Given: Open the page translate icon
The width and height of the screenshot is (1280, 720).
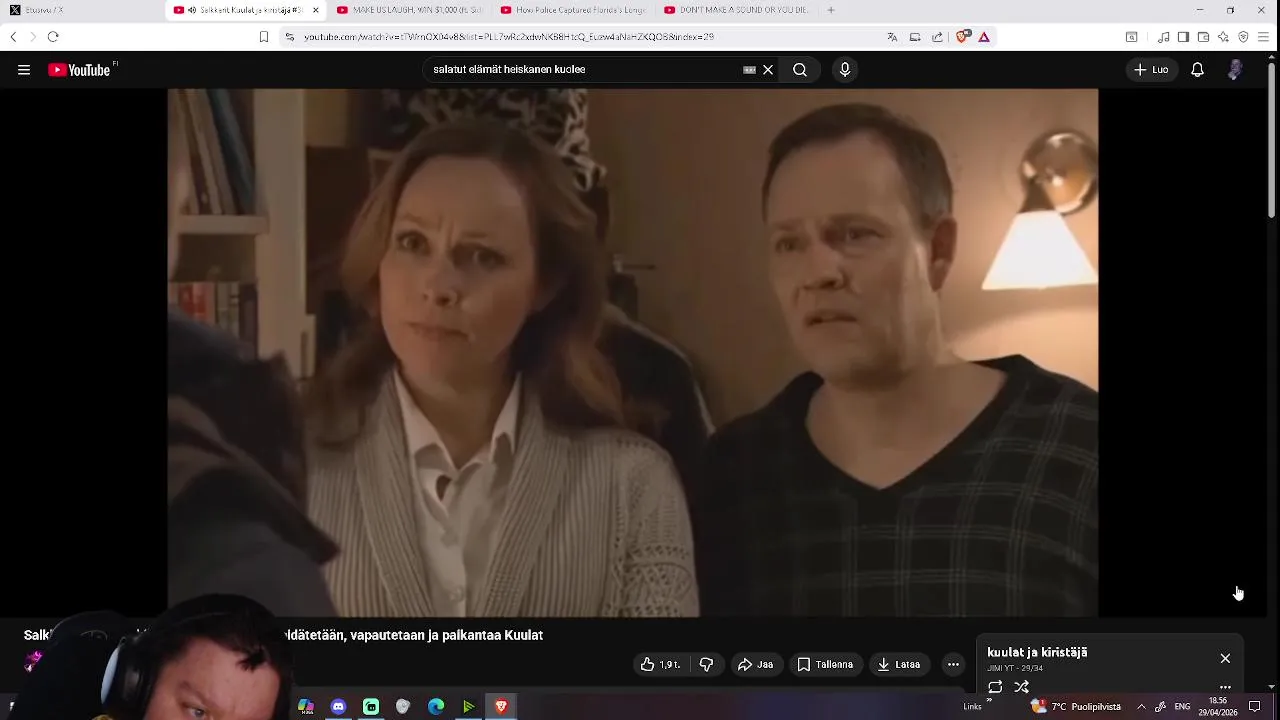Looking at the screenshot, I should [892, 37].
